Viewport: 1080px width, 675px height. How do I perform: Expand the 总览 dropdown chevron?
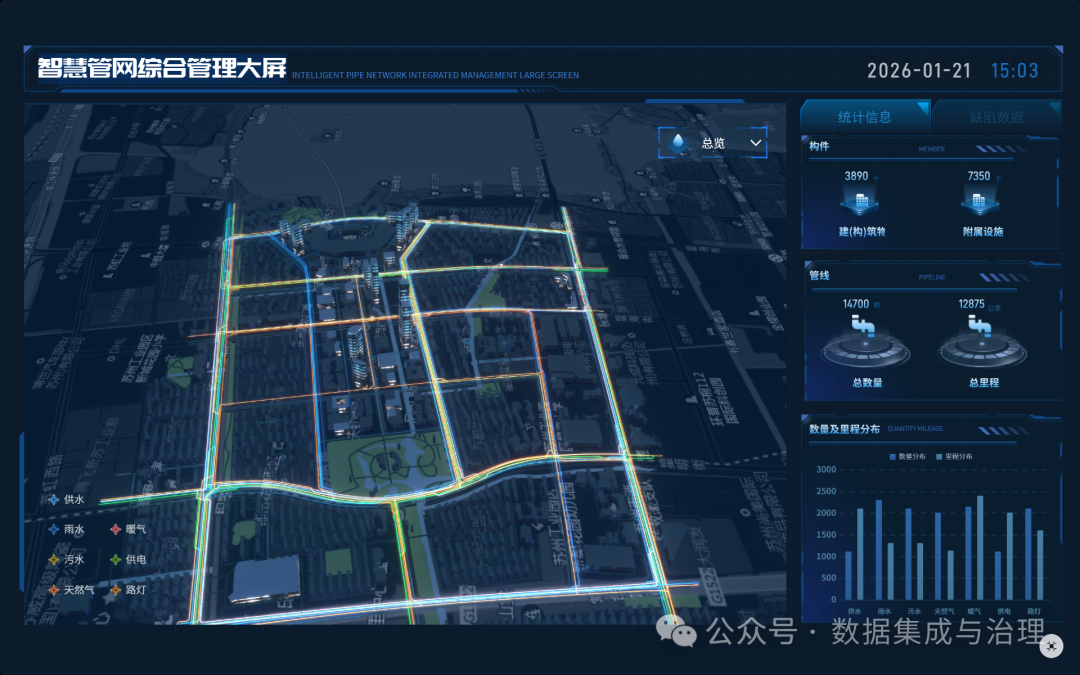[x=756, y=143]
